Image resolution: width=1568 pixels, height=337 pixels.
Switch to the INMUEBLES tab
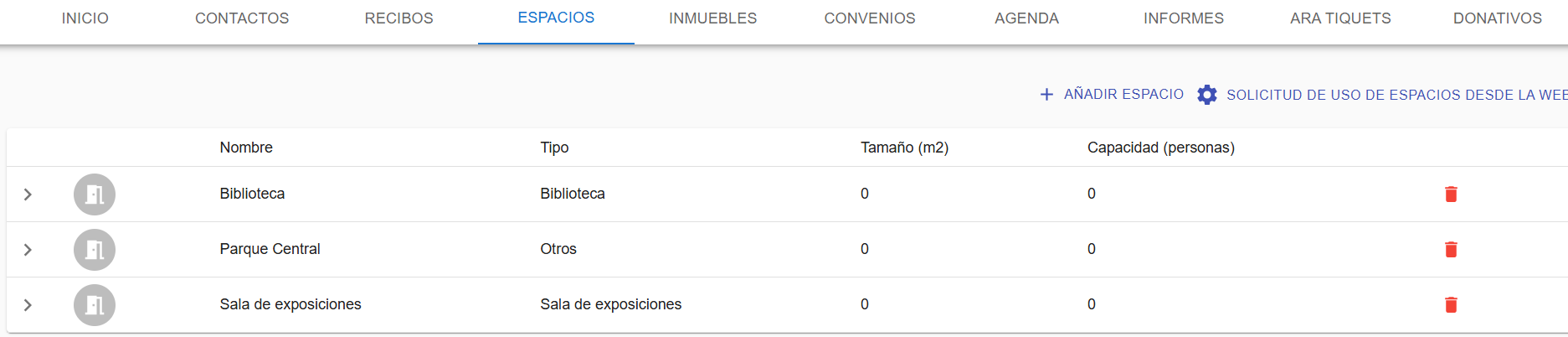click(x=712, y=18)
